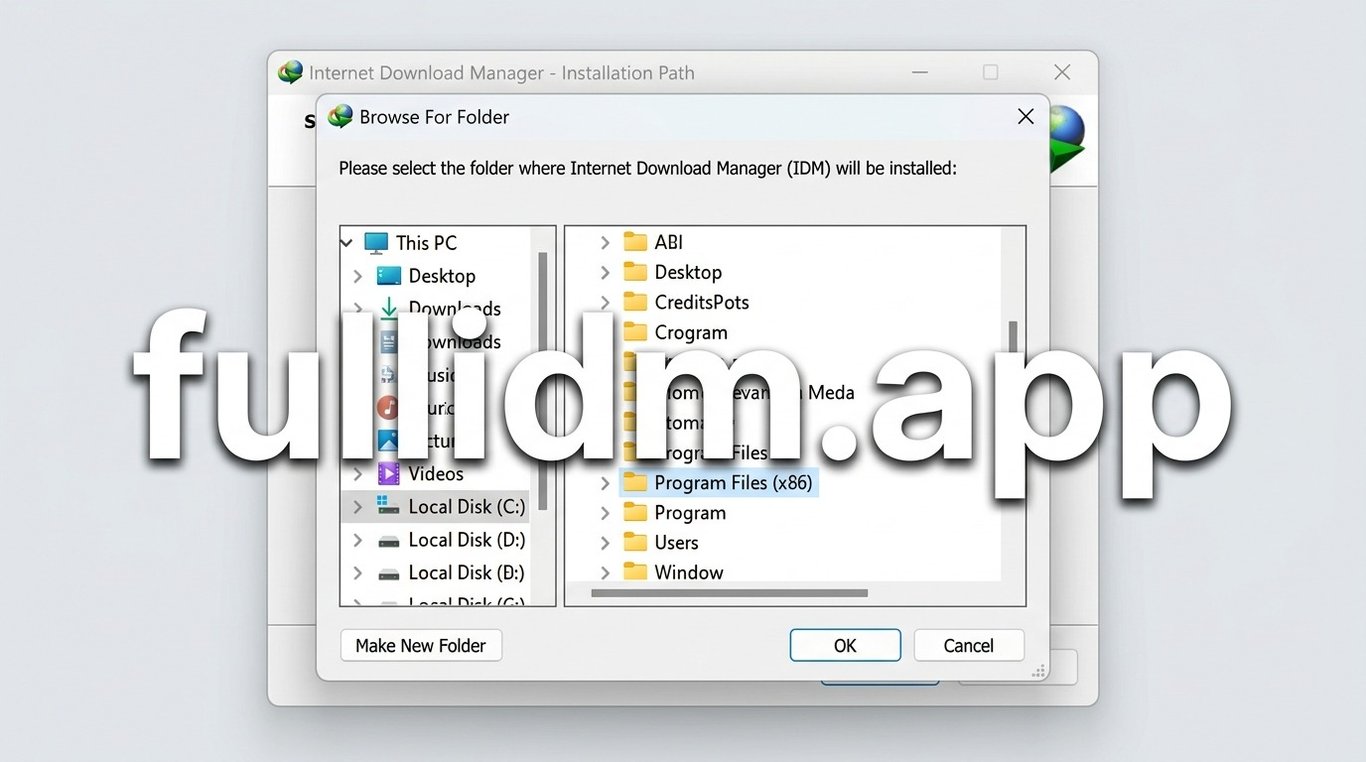Viewport: 1366px width, 762px height.
Task: Expand the Users folder
Action: point(605,543)
